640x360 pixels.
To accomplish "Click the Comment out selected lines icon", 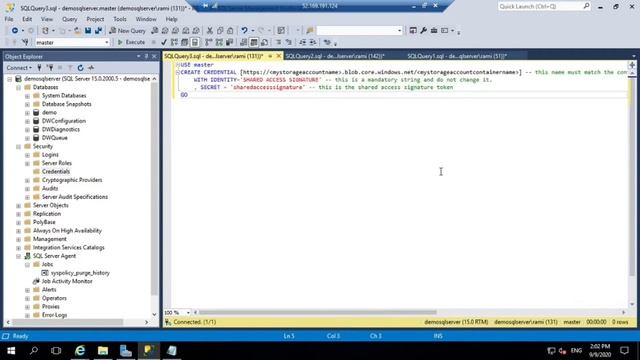I will pos(278,42).
